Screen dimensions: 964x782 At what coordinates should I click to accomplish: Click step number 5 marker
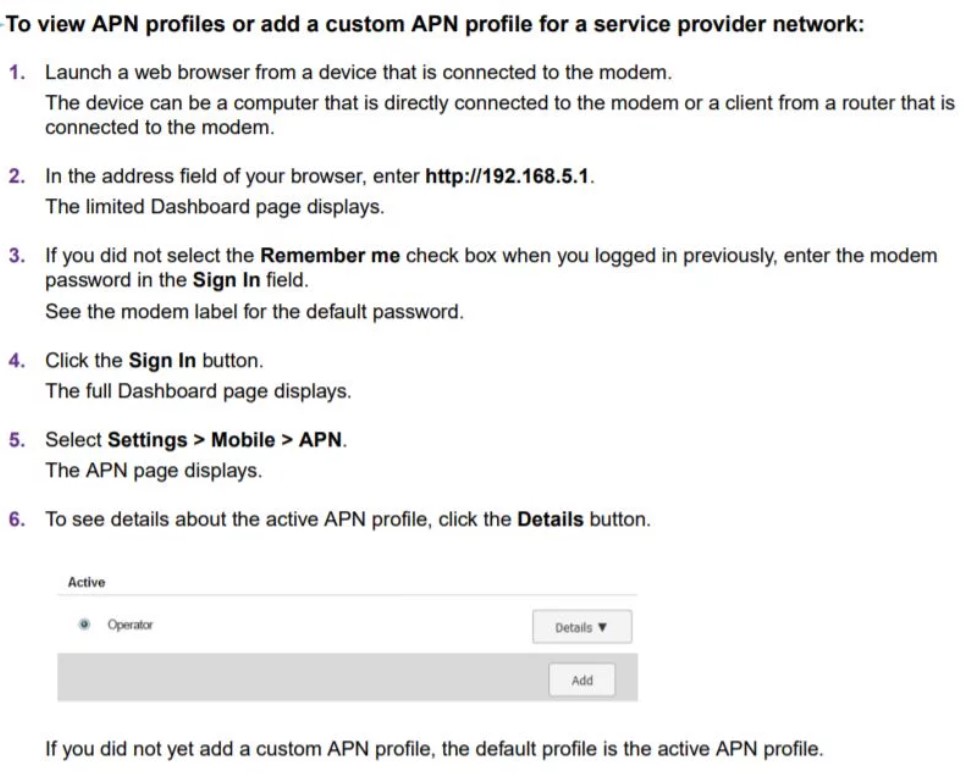point(17,440)
